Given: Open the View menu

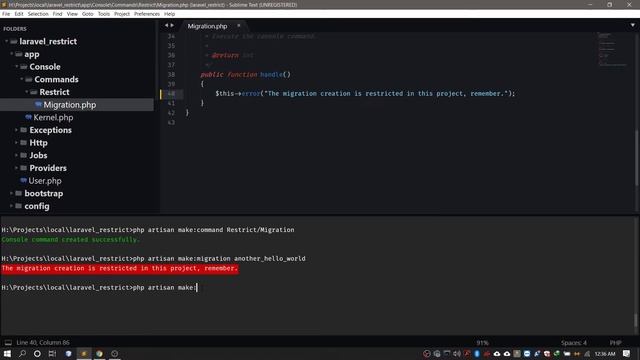Looking at the screenshot, I should click(x=72, y=14).
